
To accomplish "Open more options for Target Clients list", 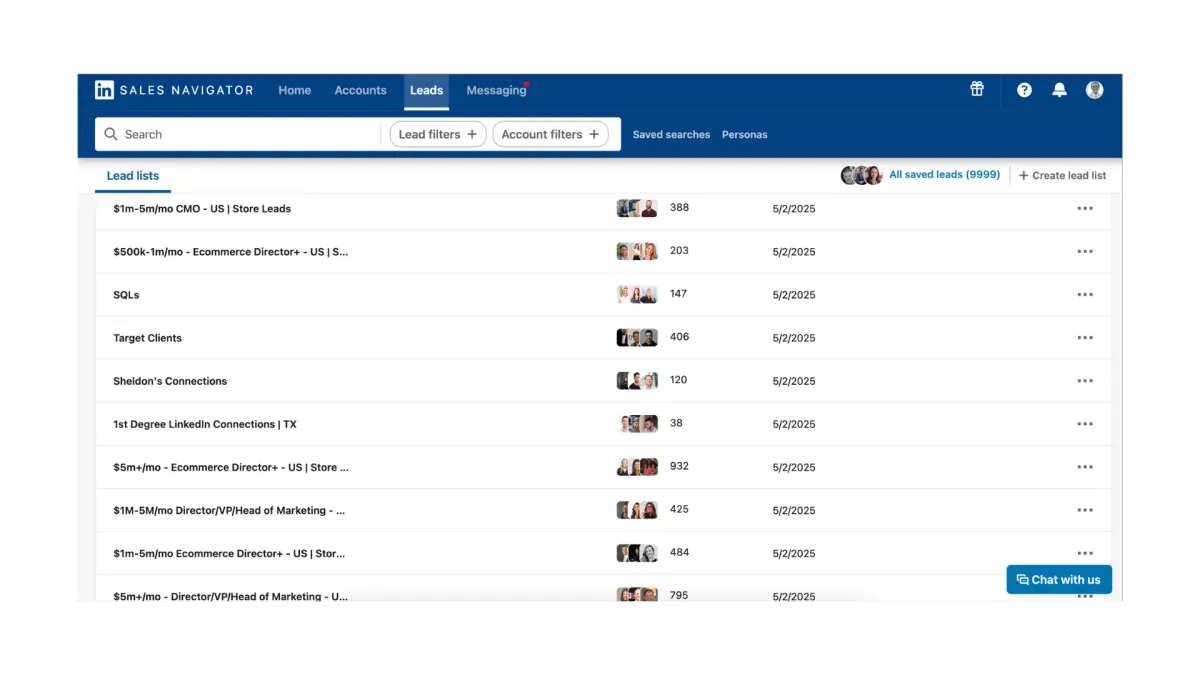I will click(x=1085, y=338).
